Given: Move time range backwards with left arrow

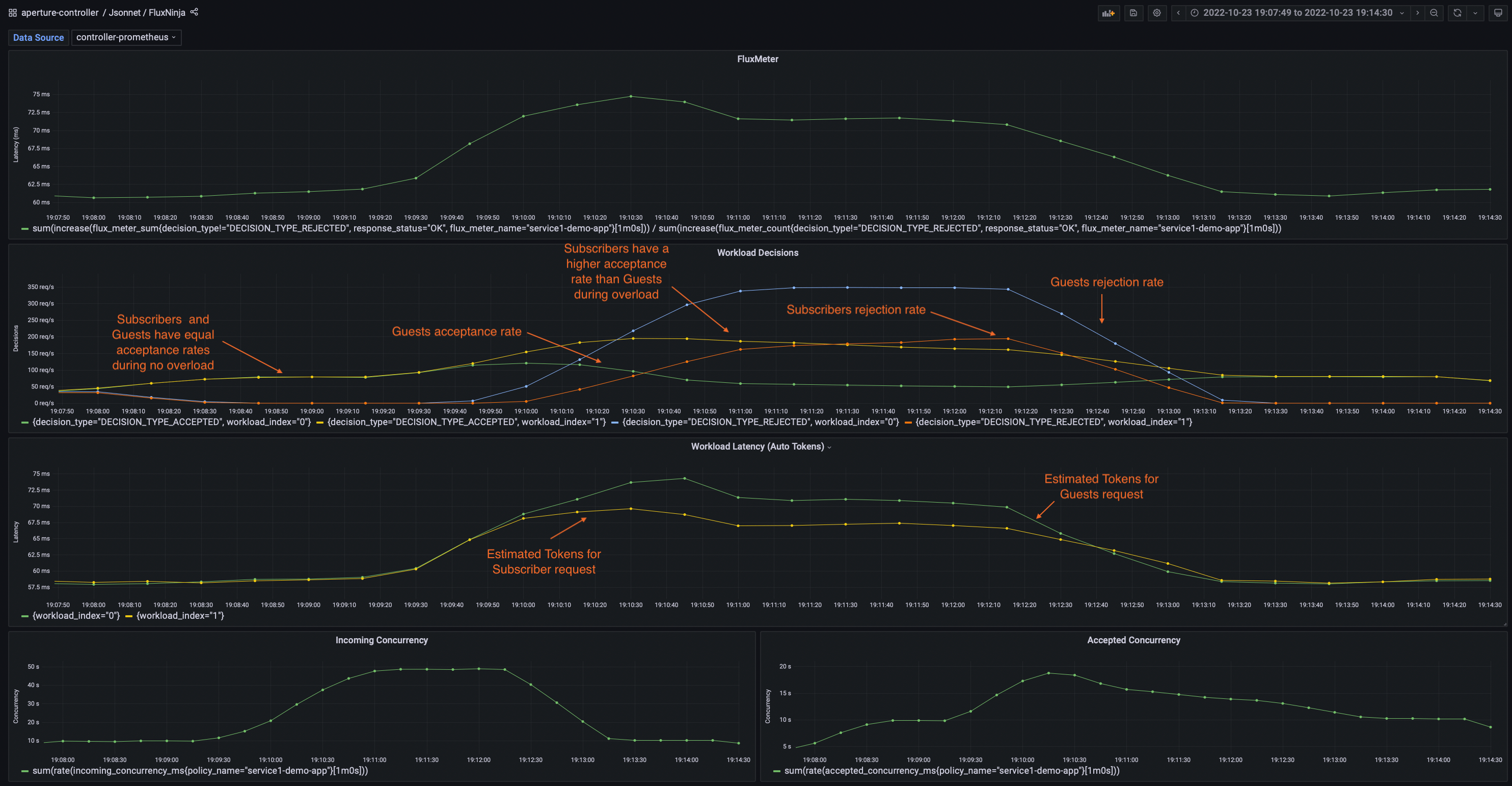Looking at the screenshot, I should point(1178,13).
